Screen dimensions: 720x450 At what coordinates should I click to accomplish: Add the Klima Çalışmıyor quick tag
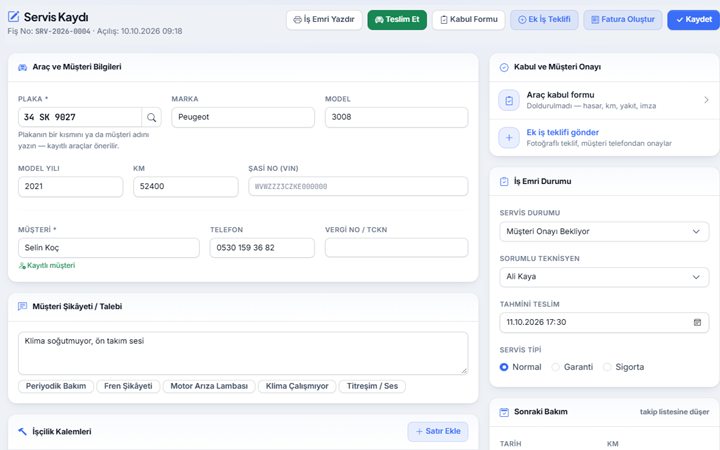click(x=297, y=386)
